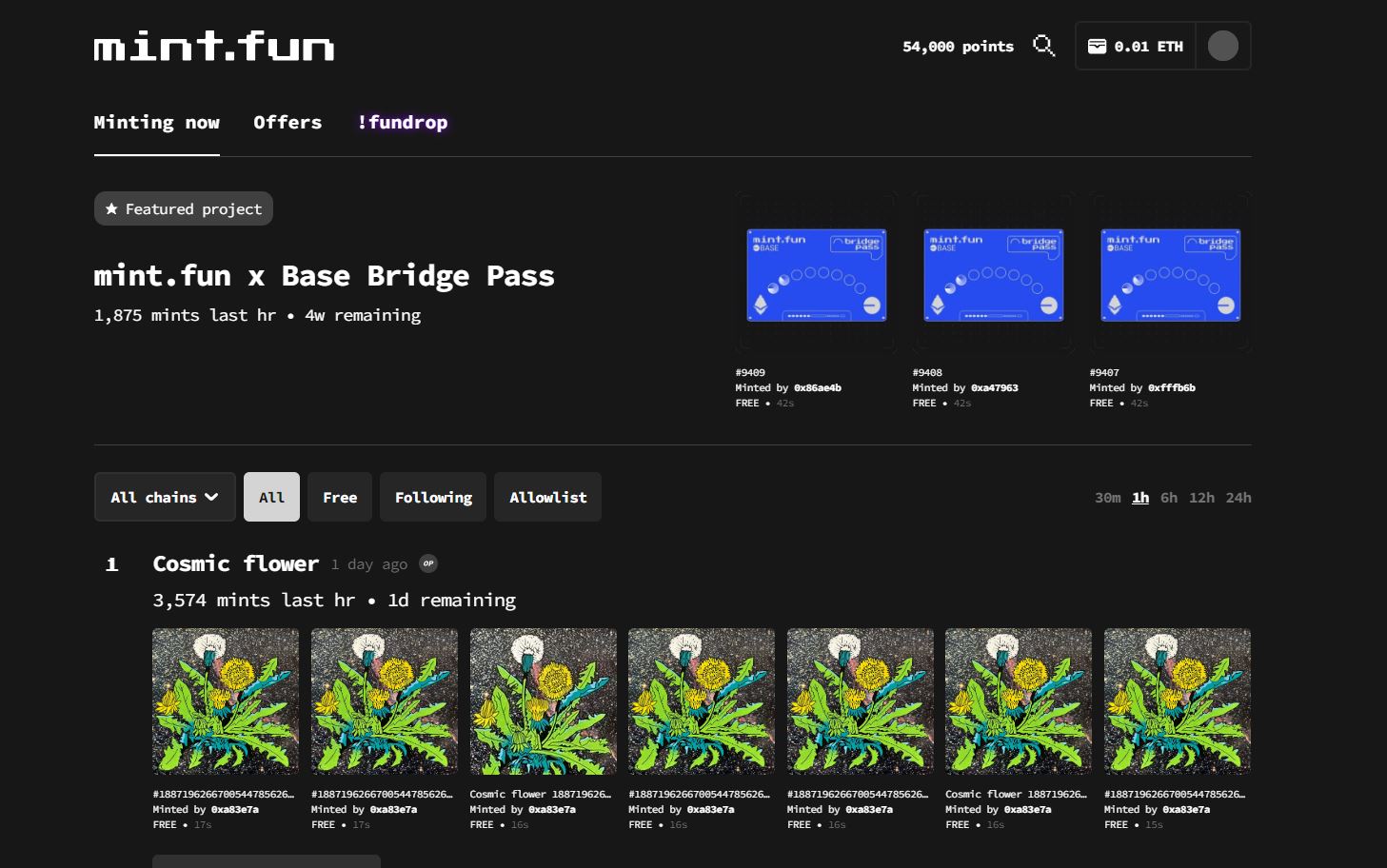Switch to the Minting now tab

click(x=156, y=122)
